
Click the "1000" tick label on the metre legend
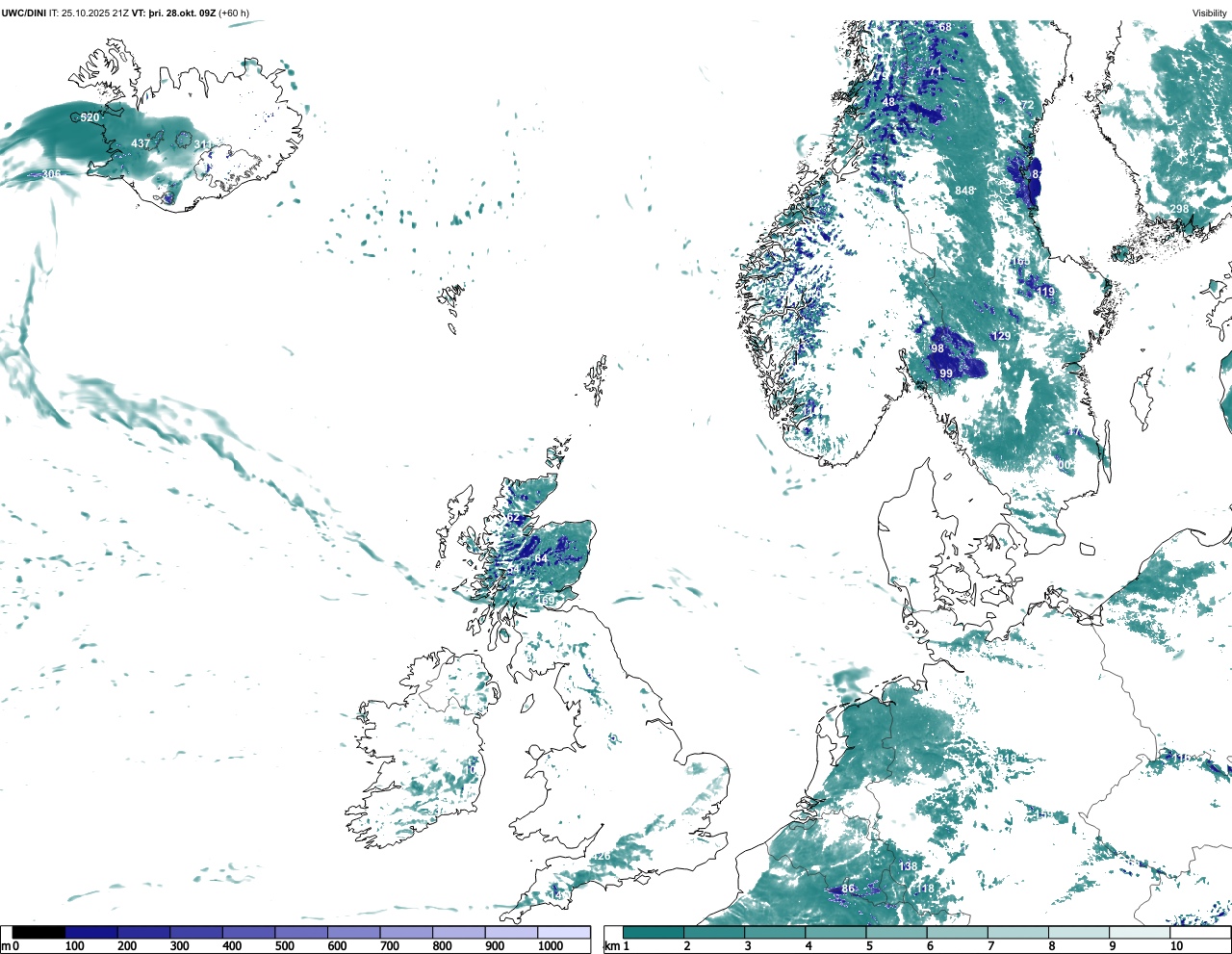[x=551, y=946]
